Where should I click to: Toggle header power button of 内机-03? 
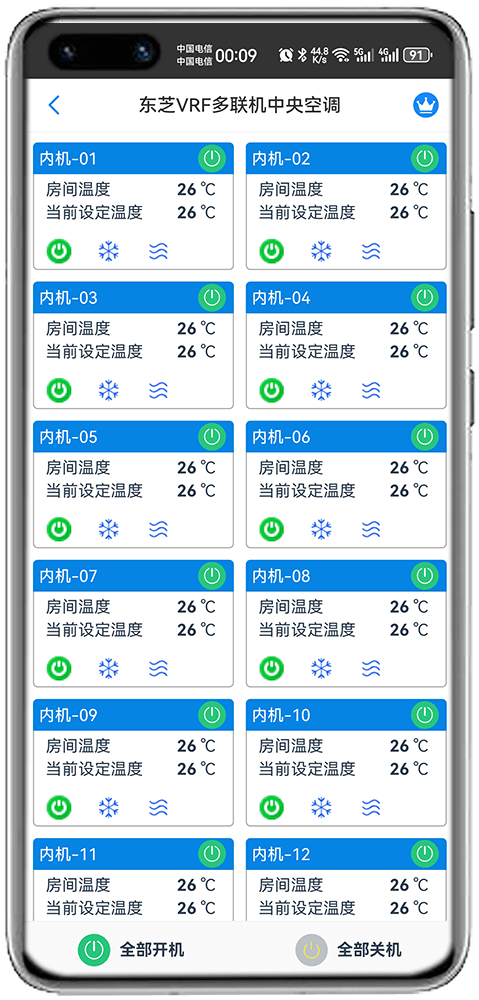pos(212,297)
